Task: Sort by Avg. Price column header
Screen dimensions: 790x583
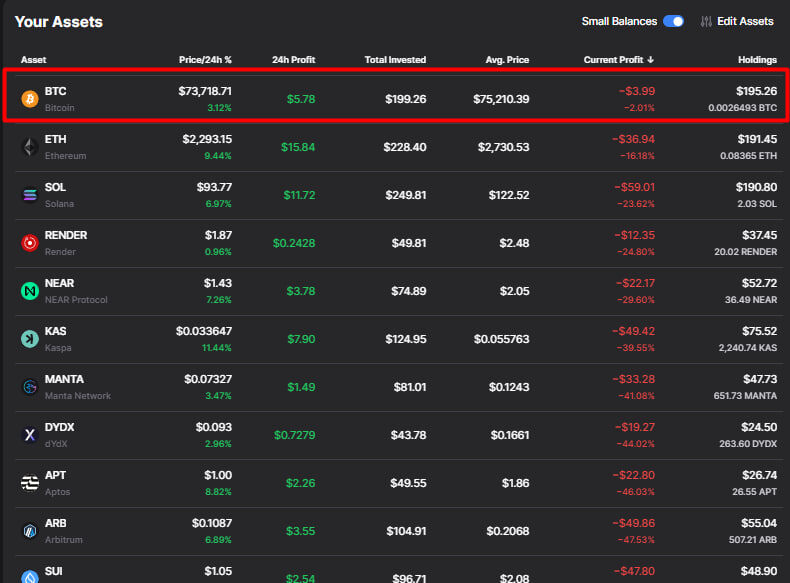Action: coord(507,59)
